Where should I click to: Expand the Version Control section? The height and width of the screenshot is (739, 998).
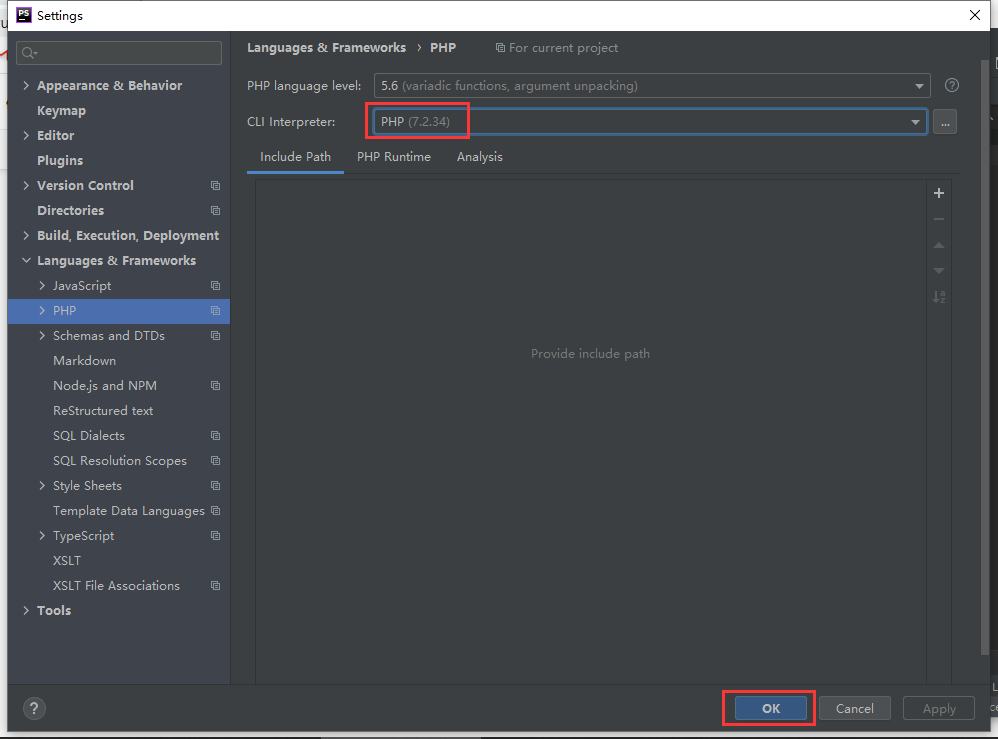[26, 185]
